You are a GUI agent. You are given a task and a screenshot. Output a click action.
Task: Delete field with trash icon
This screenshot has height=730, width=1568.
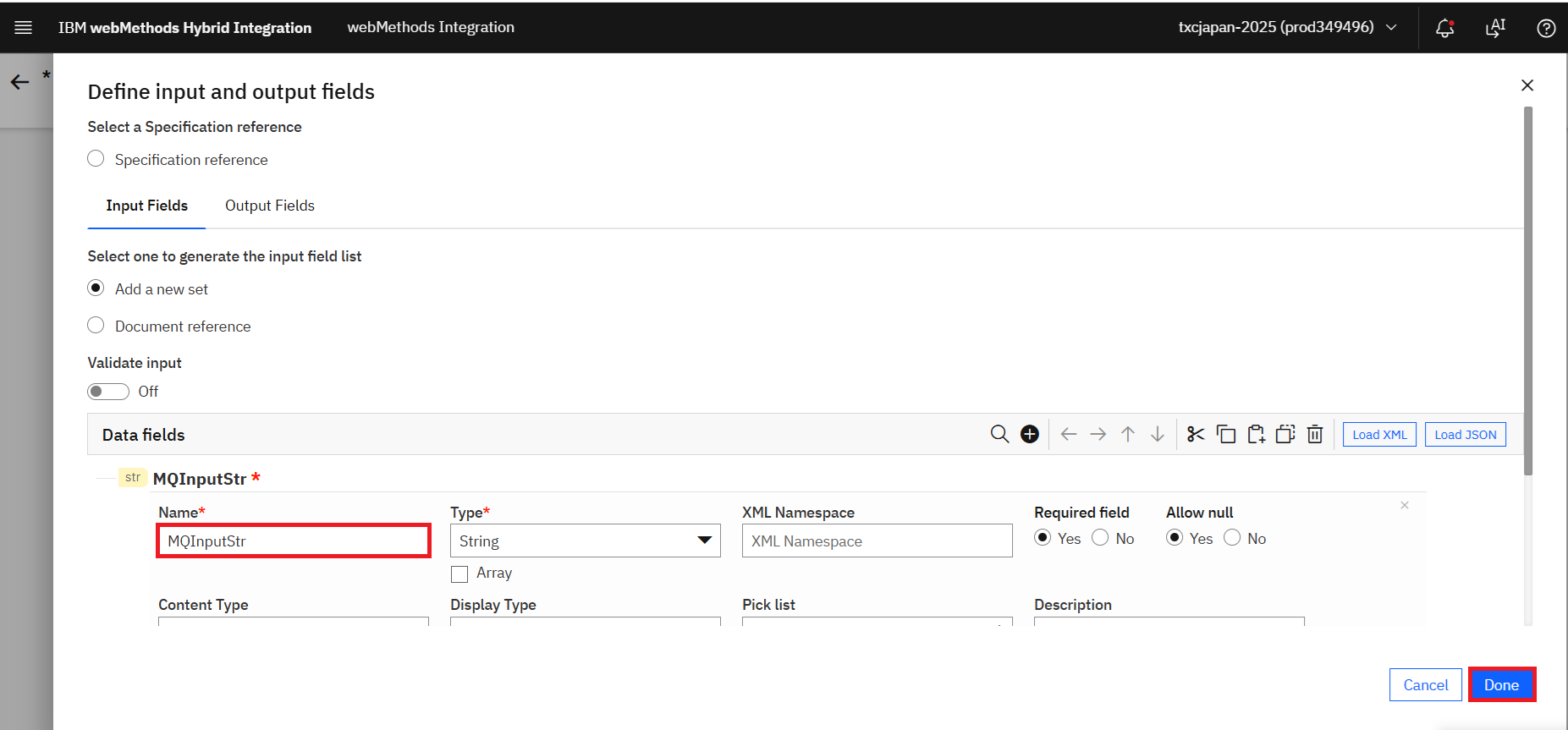point(1315,434)
